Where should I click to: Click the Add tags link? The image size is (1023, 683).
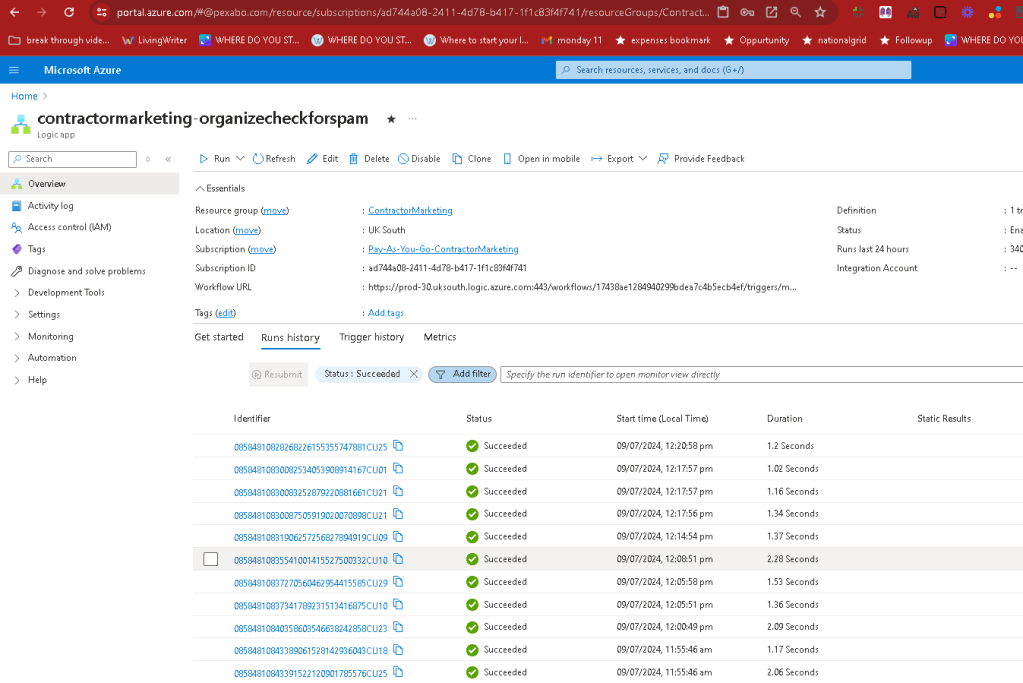point(386,313)
